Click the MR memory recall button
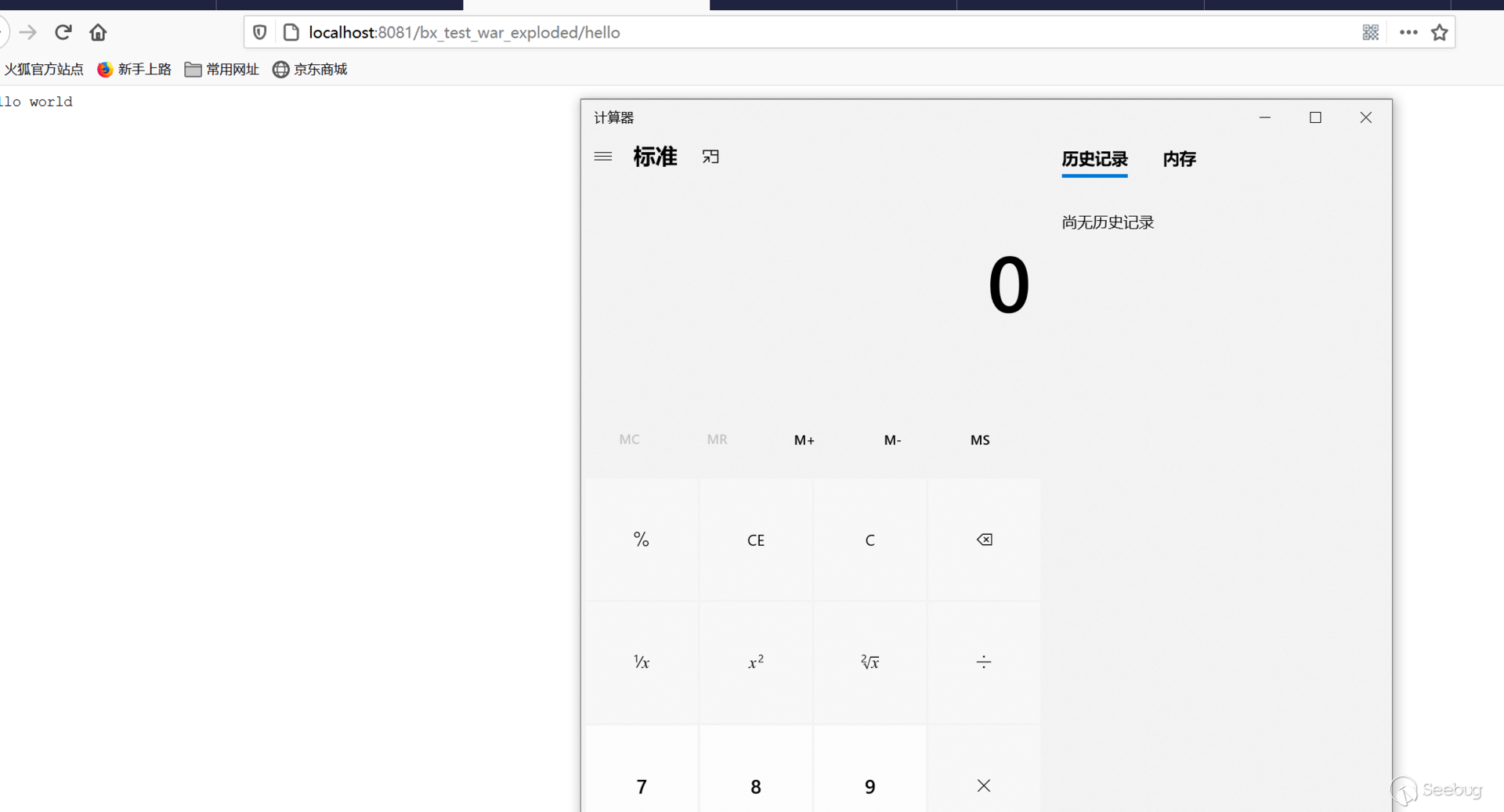Screen dimensions: 1504x812 point(717,440)
